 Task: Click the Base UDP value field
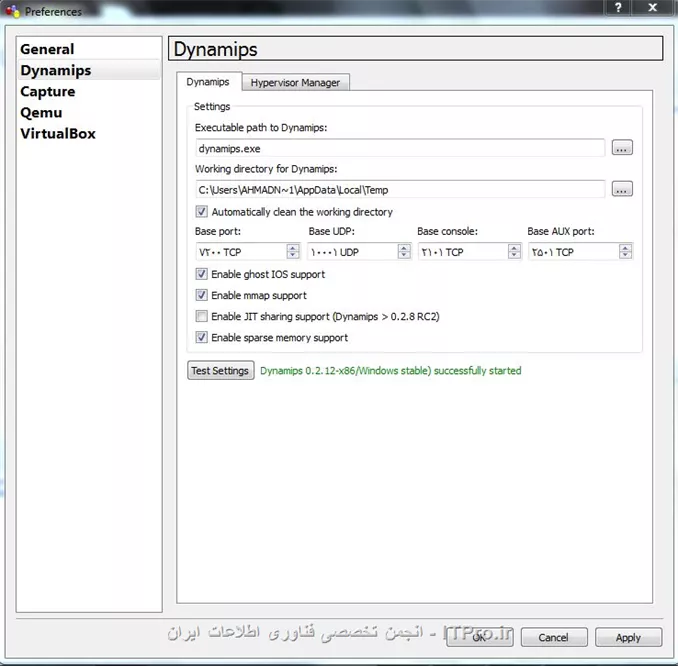(x=352, y=252)
